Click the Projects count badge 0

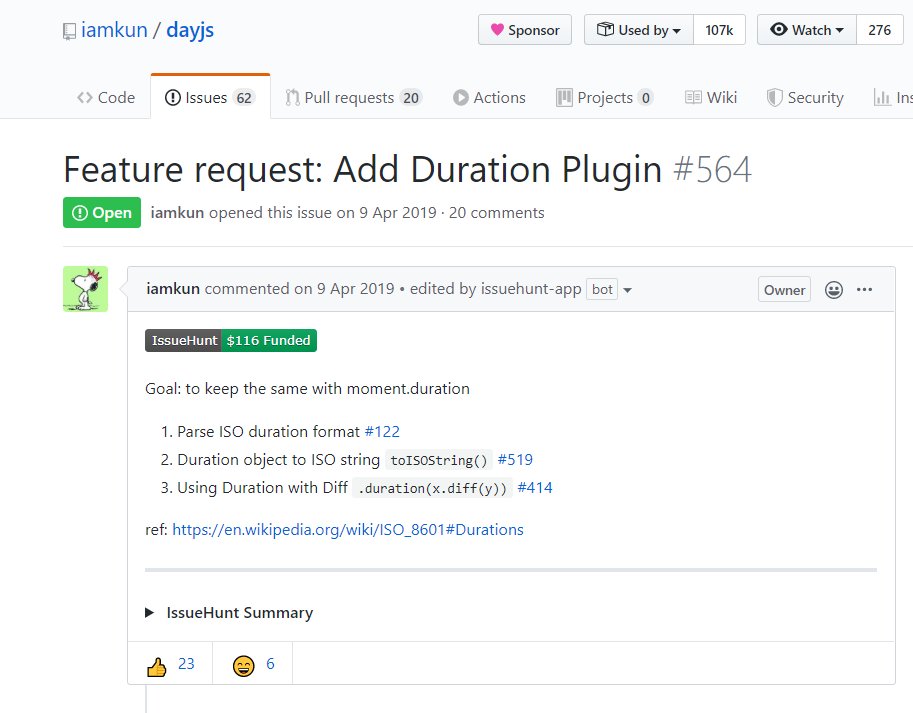[645, 98]
